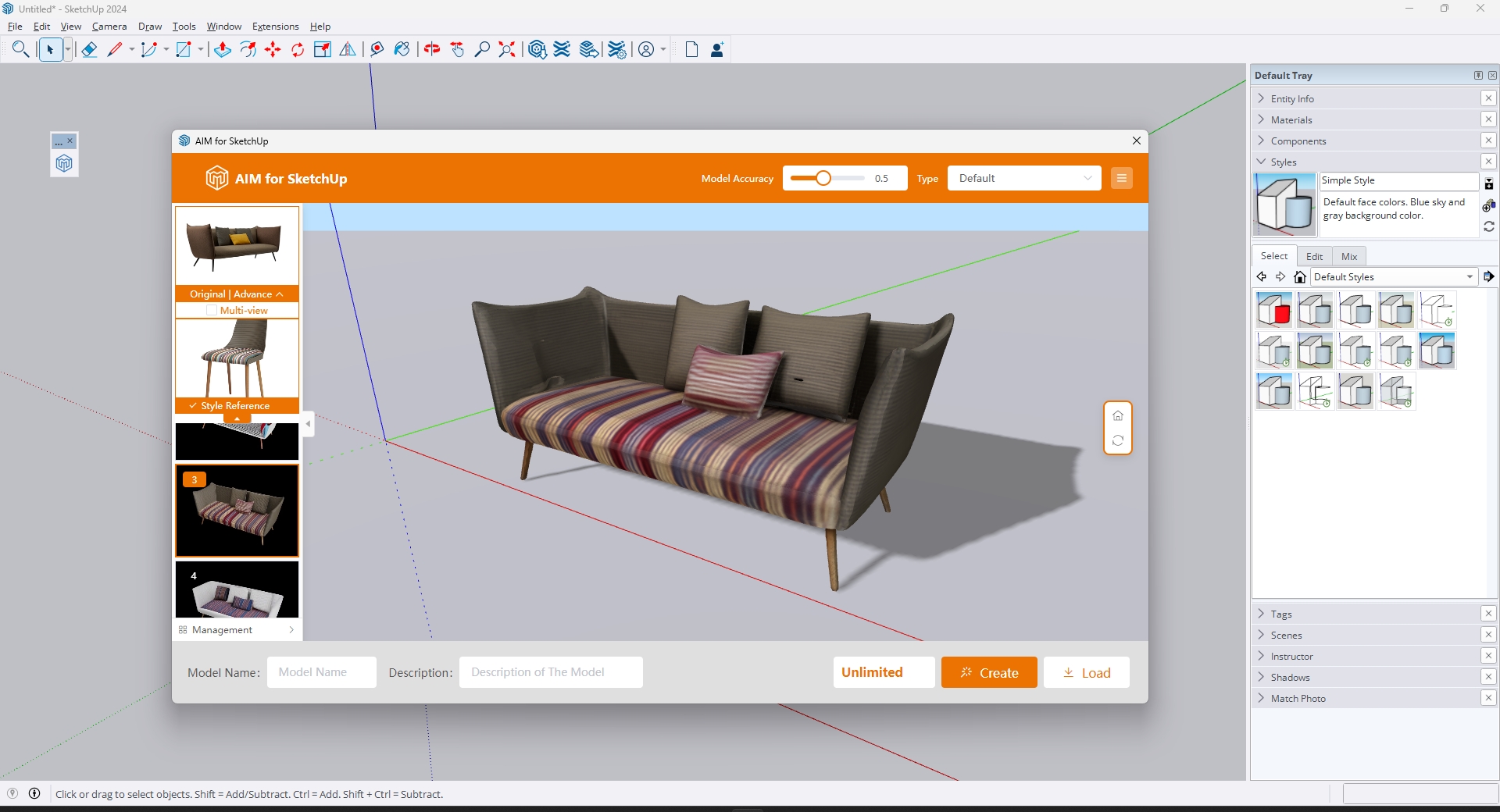Click the Zoom Extents tool
1500x812 pixels.
(x=507, y=50)
